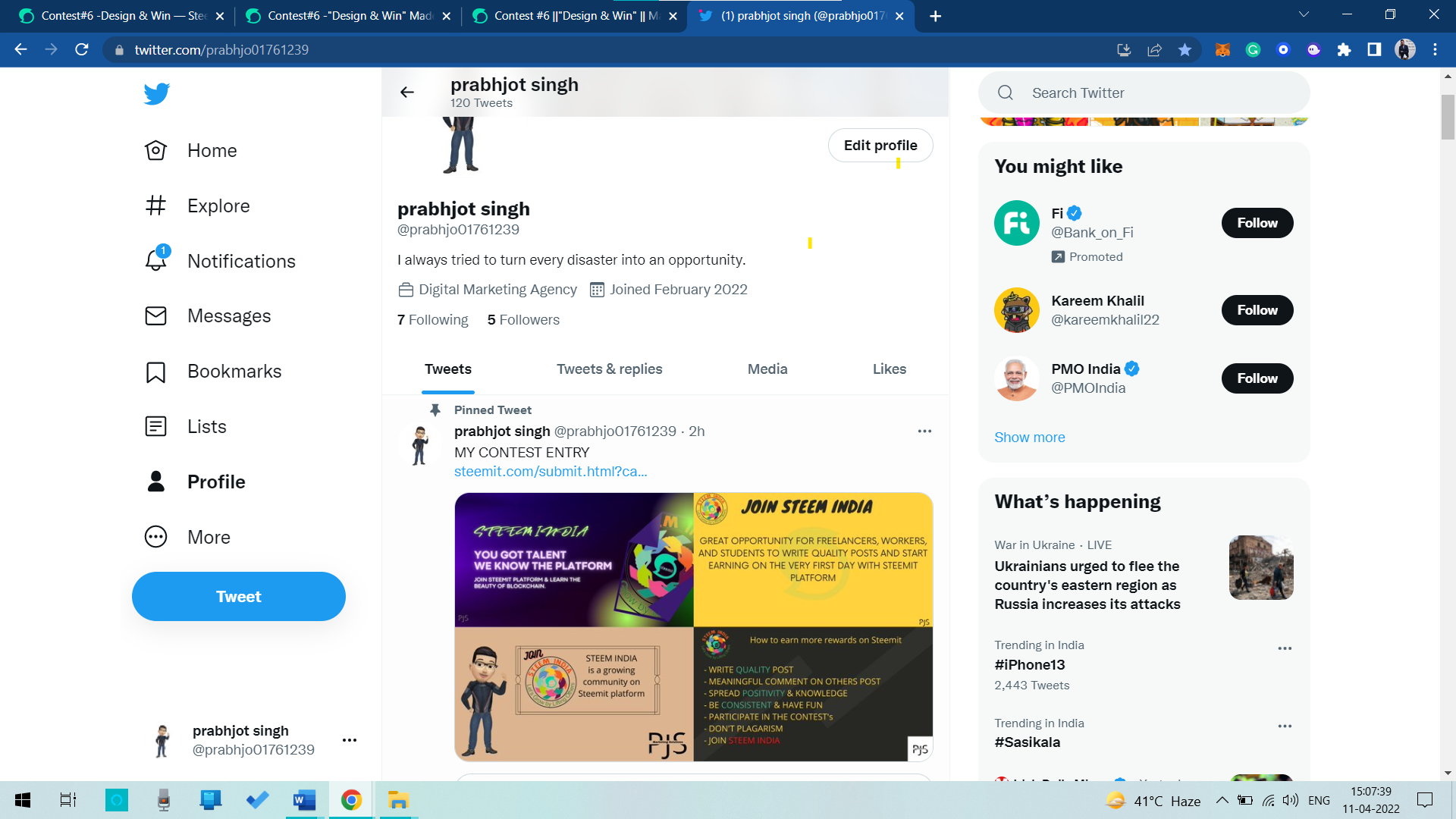Open Word from the taskbar
This screenshot has height=819, width=1456.
point(304,800)
